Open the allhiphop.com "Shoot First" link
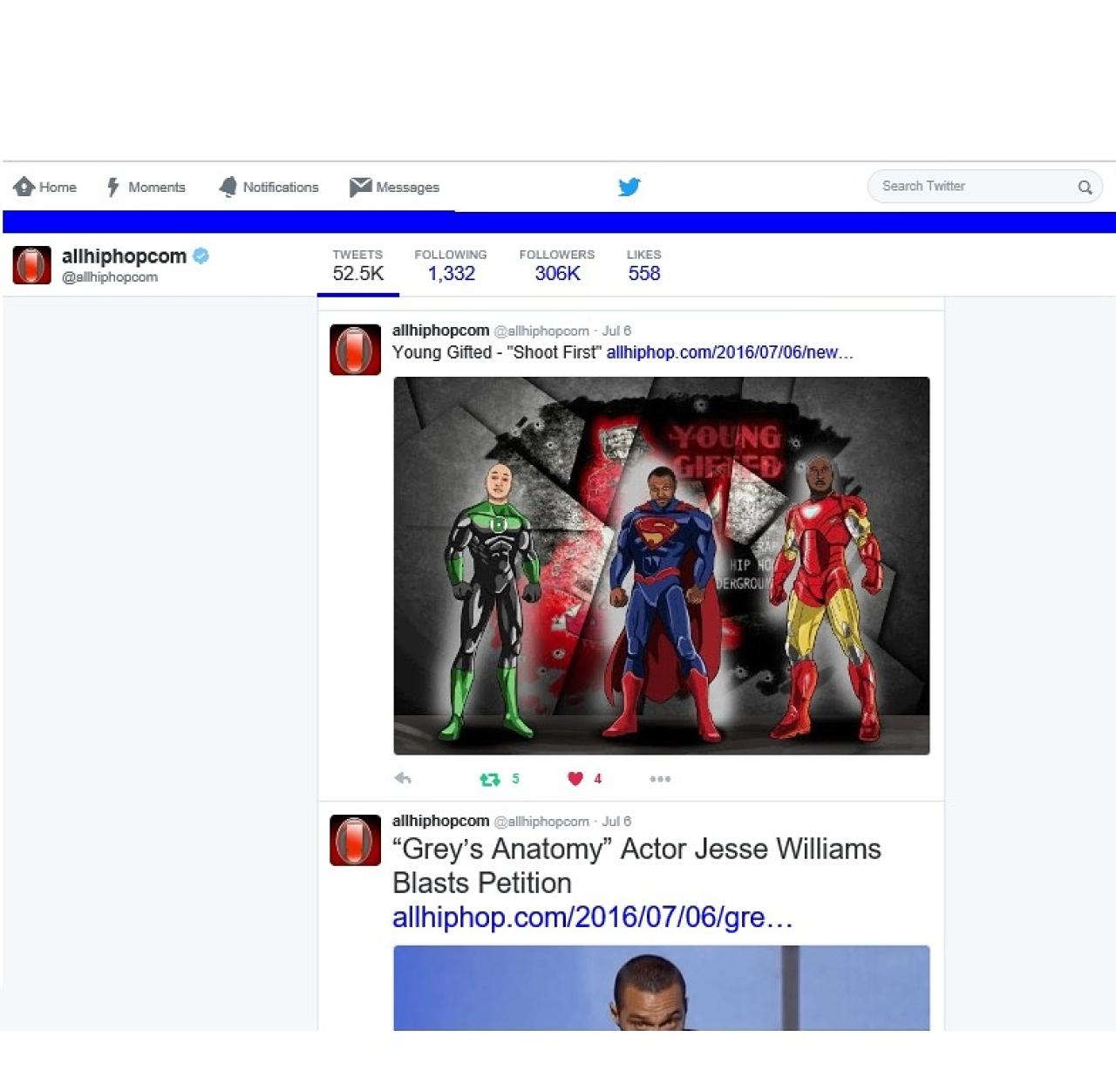The image size is (1116, 1092). coord(729,352)
